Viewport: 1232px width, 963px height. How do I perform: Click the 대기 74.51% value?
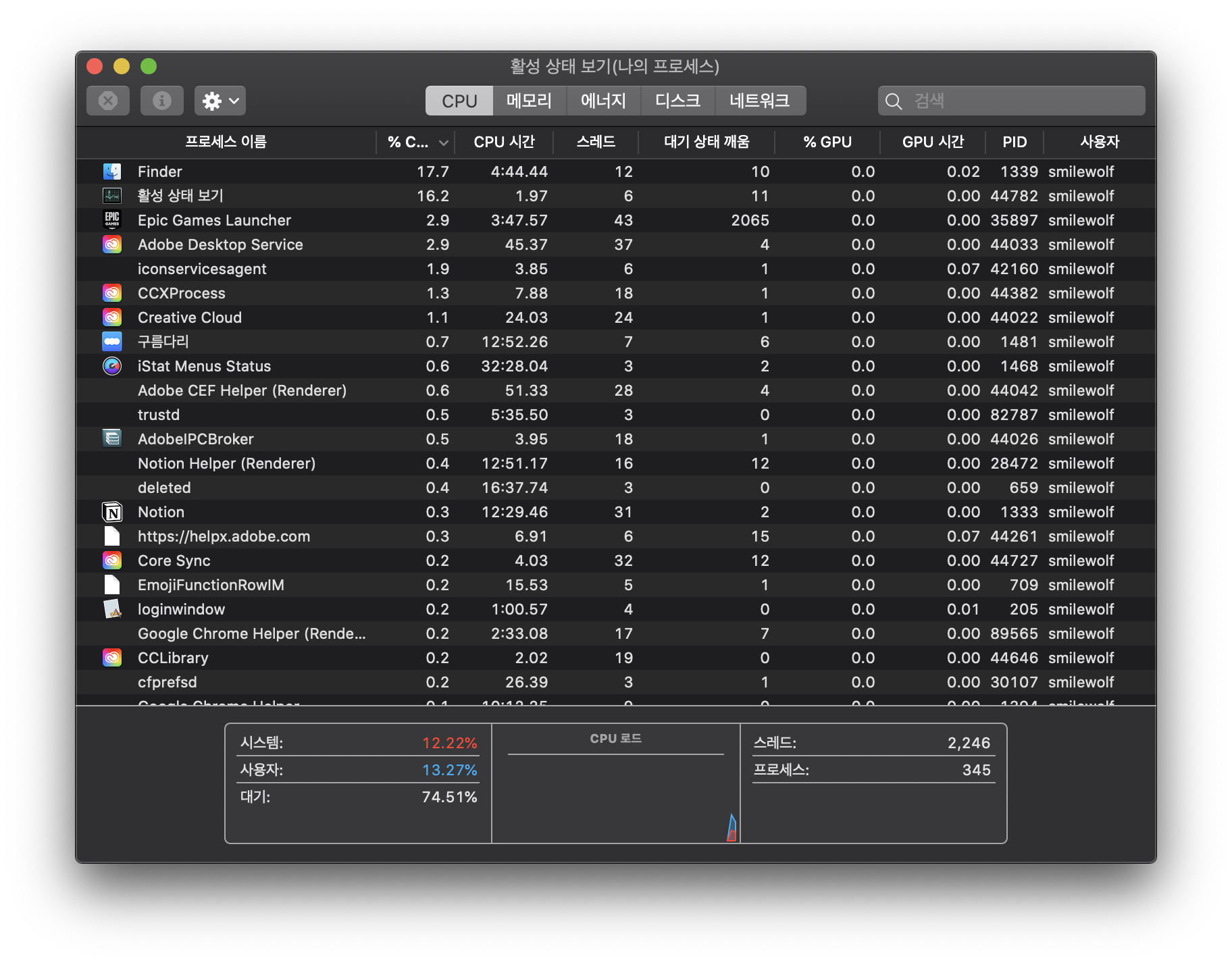tap(450, 797)
